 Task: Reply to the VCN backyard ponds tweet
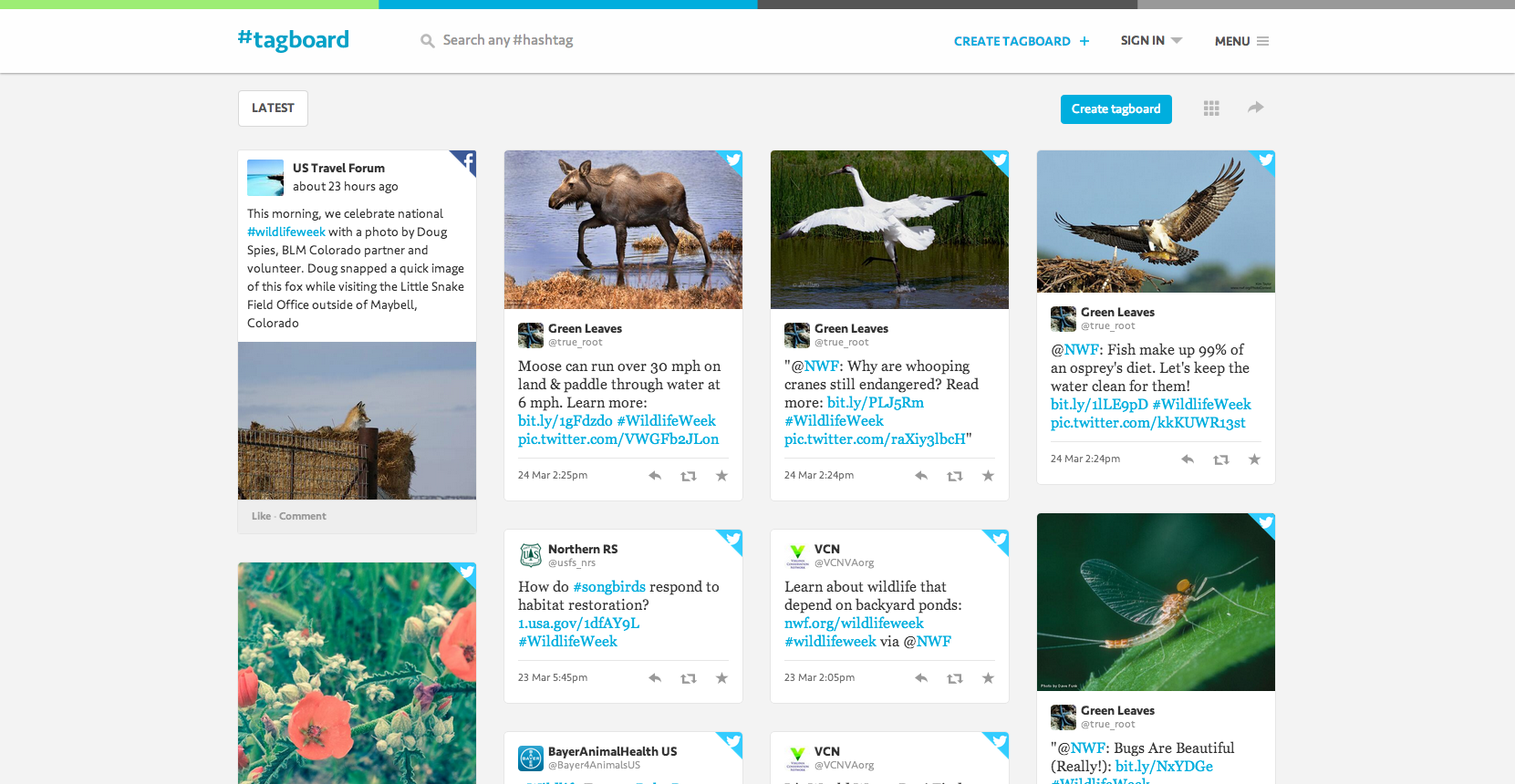point(921,678)
